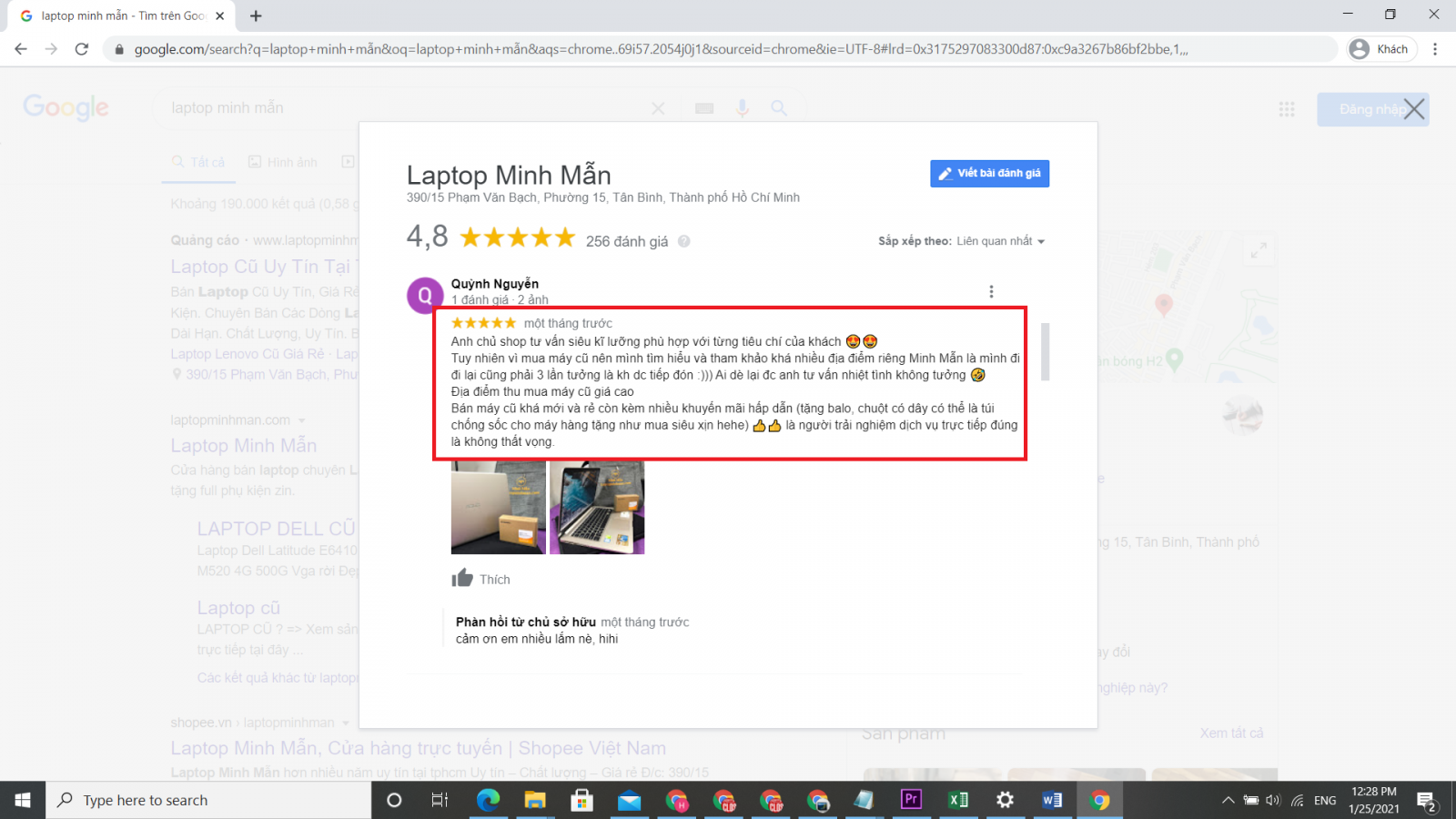The width and height of the screenshot is (1456, 819).
Task: Open the notification center icon
Action: (1426, 801)
